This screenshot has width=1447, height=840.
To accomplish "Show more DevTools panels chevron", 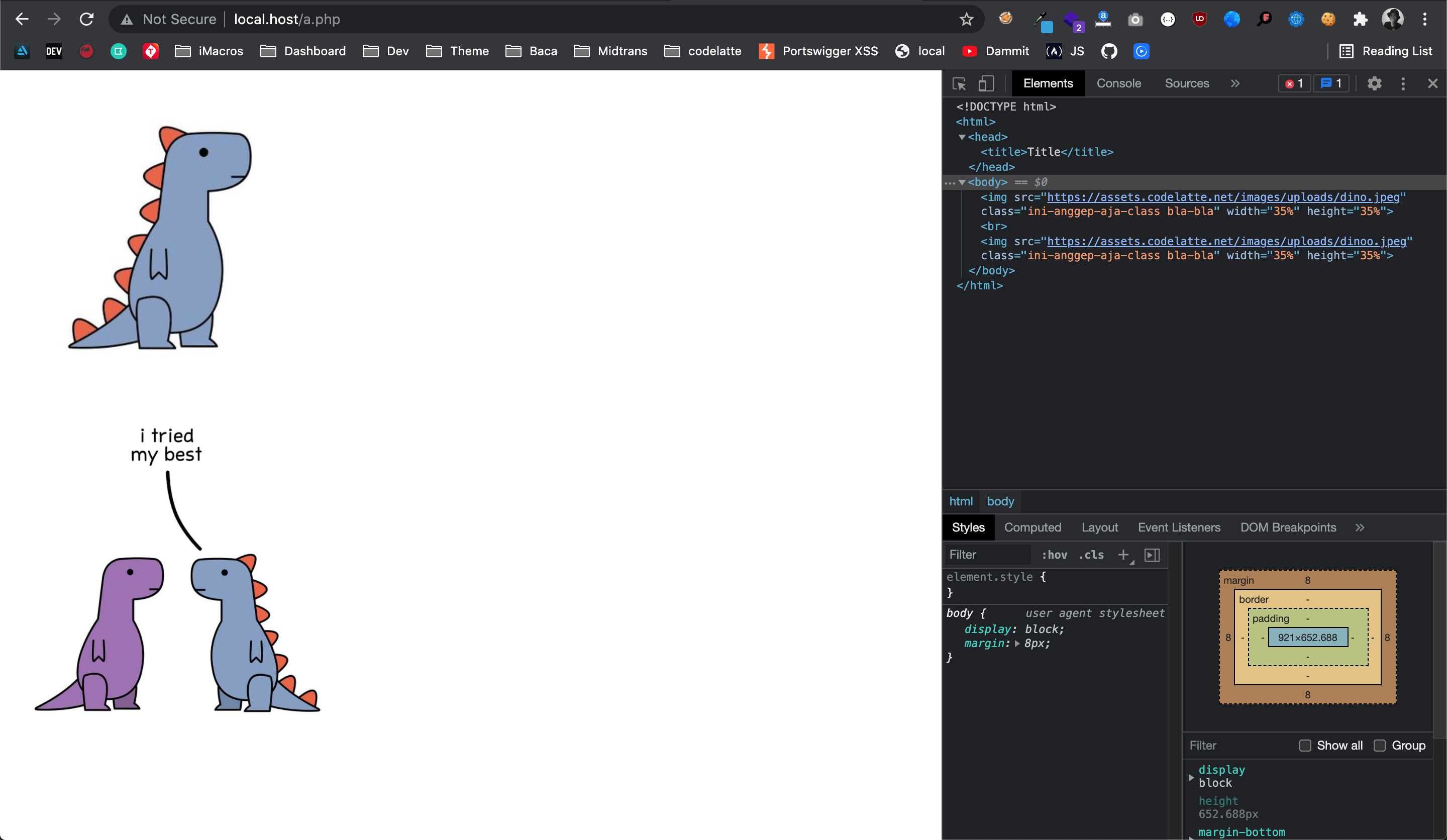I will 1235,84.
